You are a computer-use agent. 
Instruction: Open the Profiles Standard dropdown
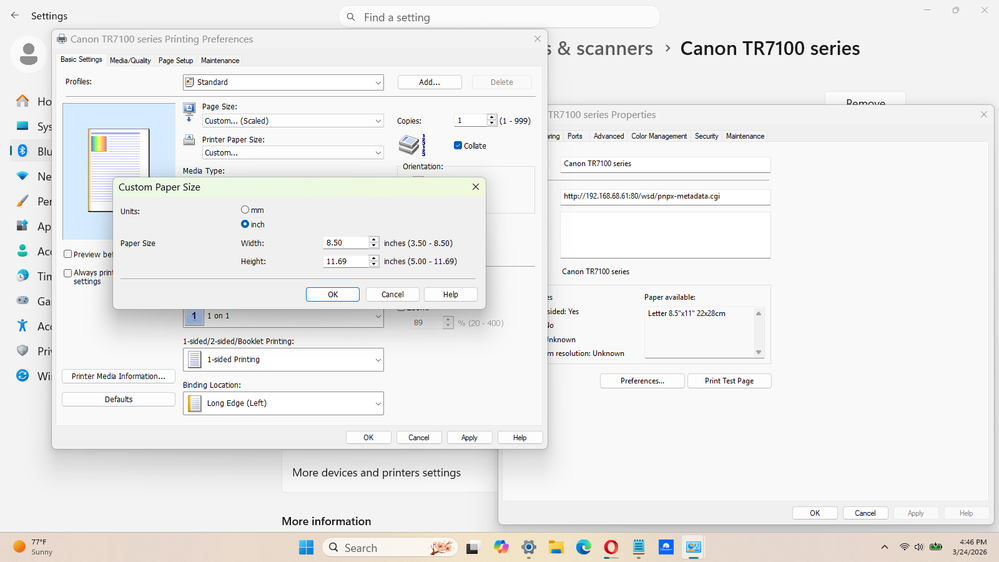click(284, 82)
